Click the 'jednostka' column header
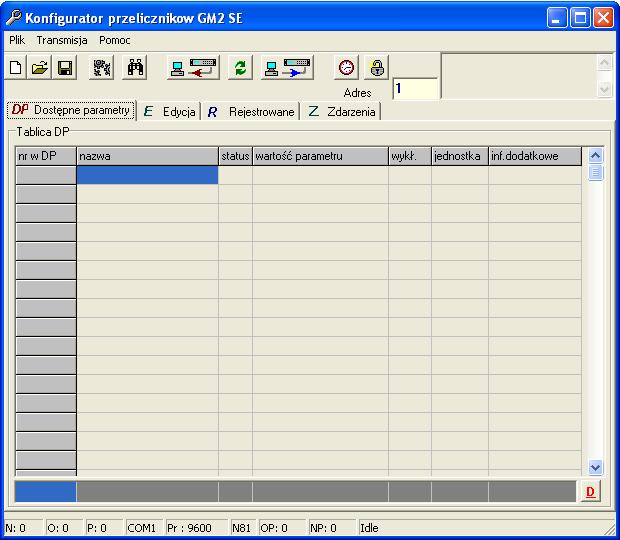Image resolution: width=620 pixels, height=540 pixels. pos(460,156)
